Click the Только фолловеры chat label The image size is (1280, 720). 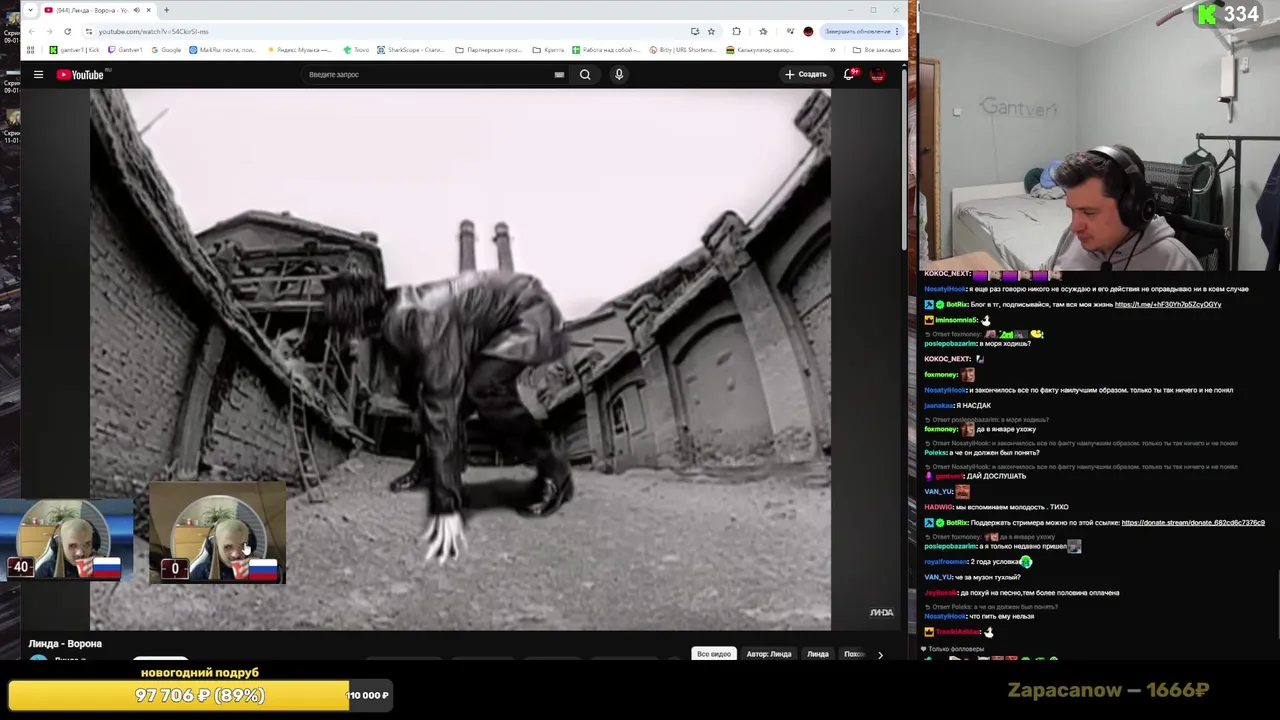[954, 649]
